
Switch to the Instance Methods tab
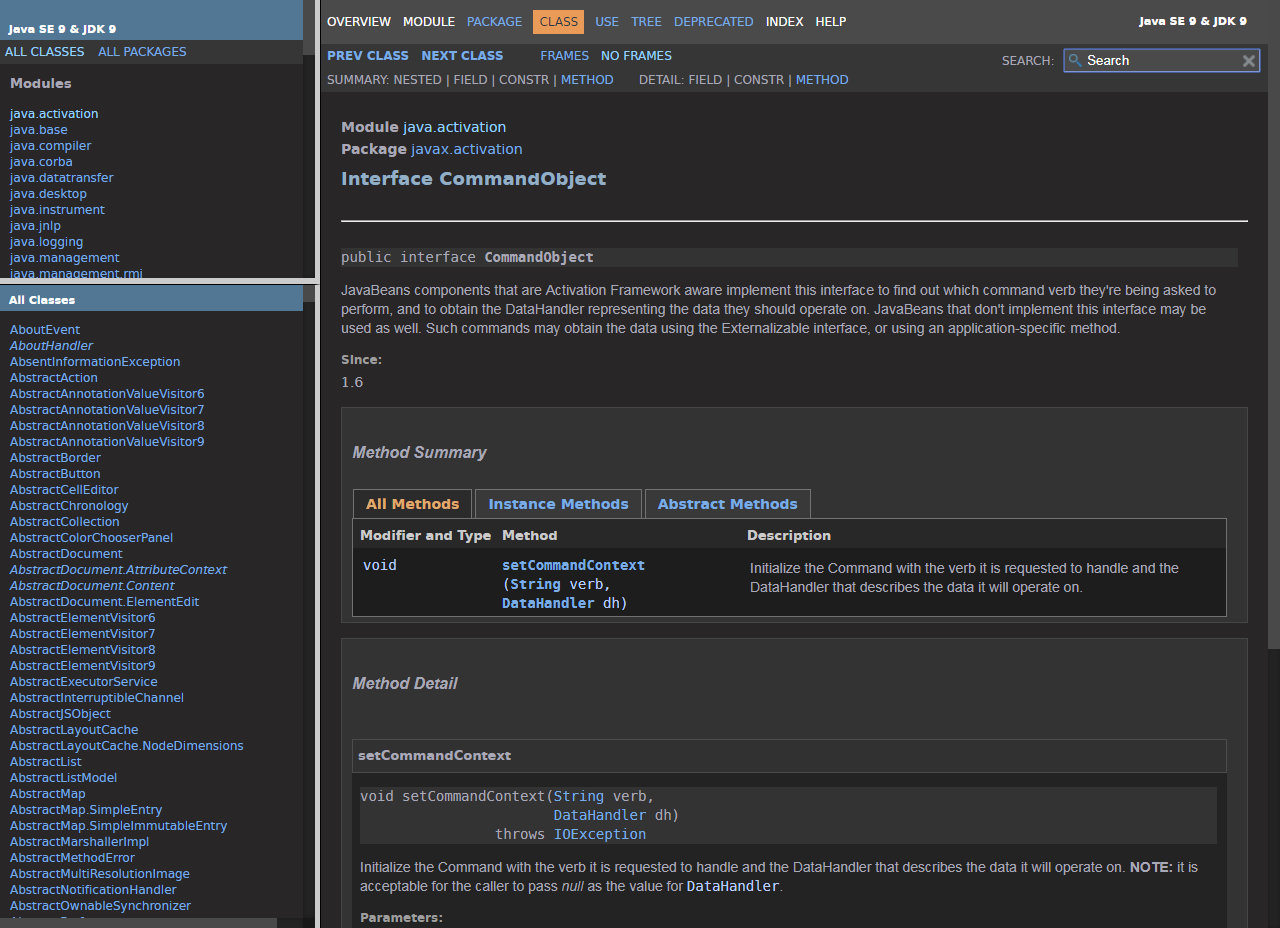click(558, 504)
